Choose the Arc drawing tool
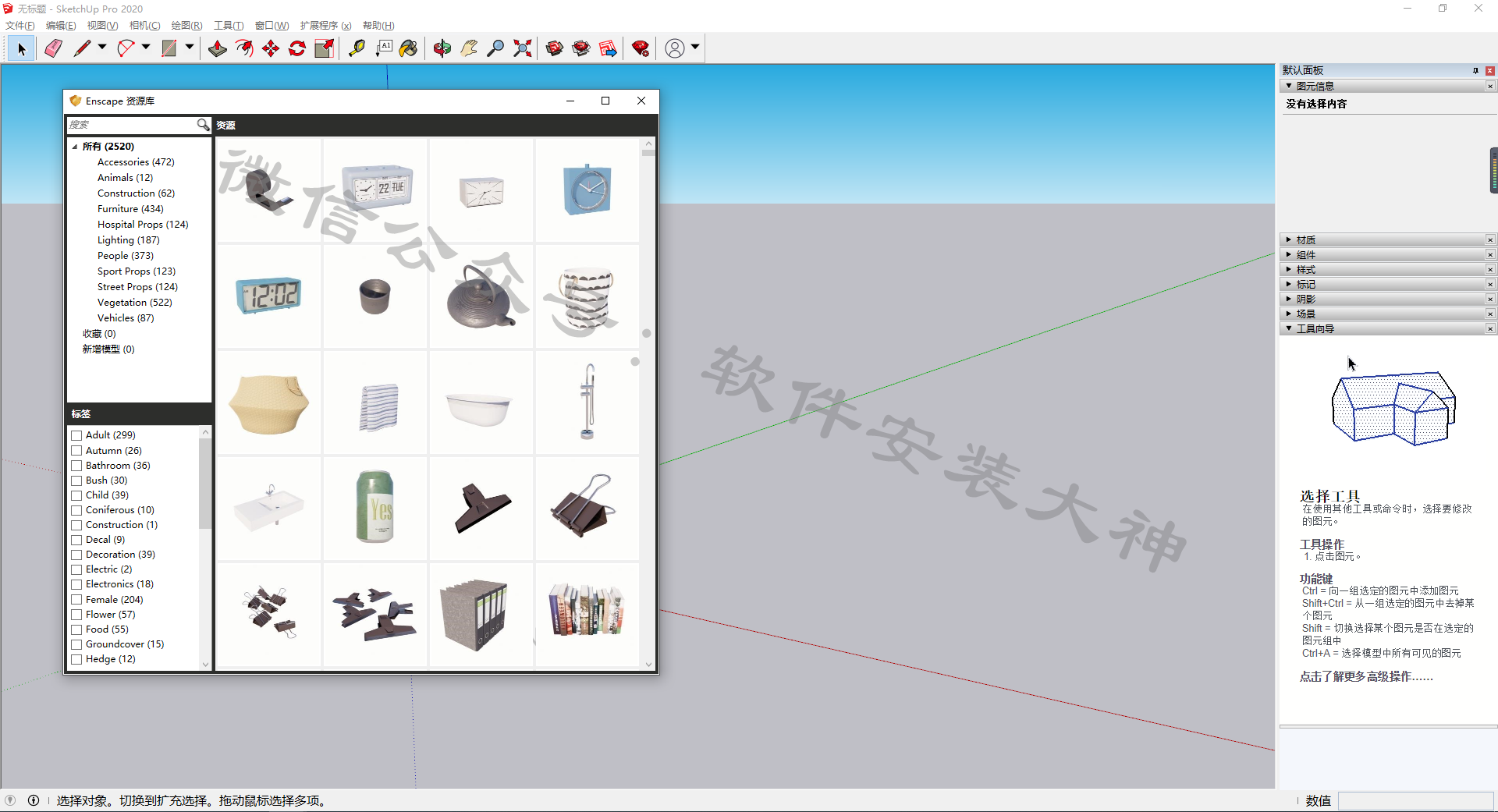 [126, 48]
